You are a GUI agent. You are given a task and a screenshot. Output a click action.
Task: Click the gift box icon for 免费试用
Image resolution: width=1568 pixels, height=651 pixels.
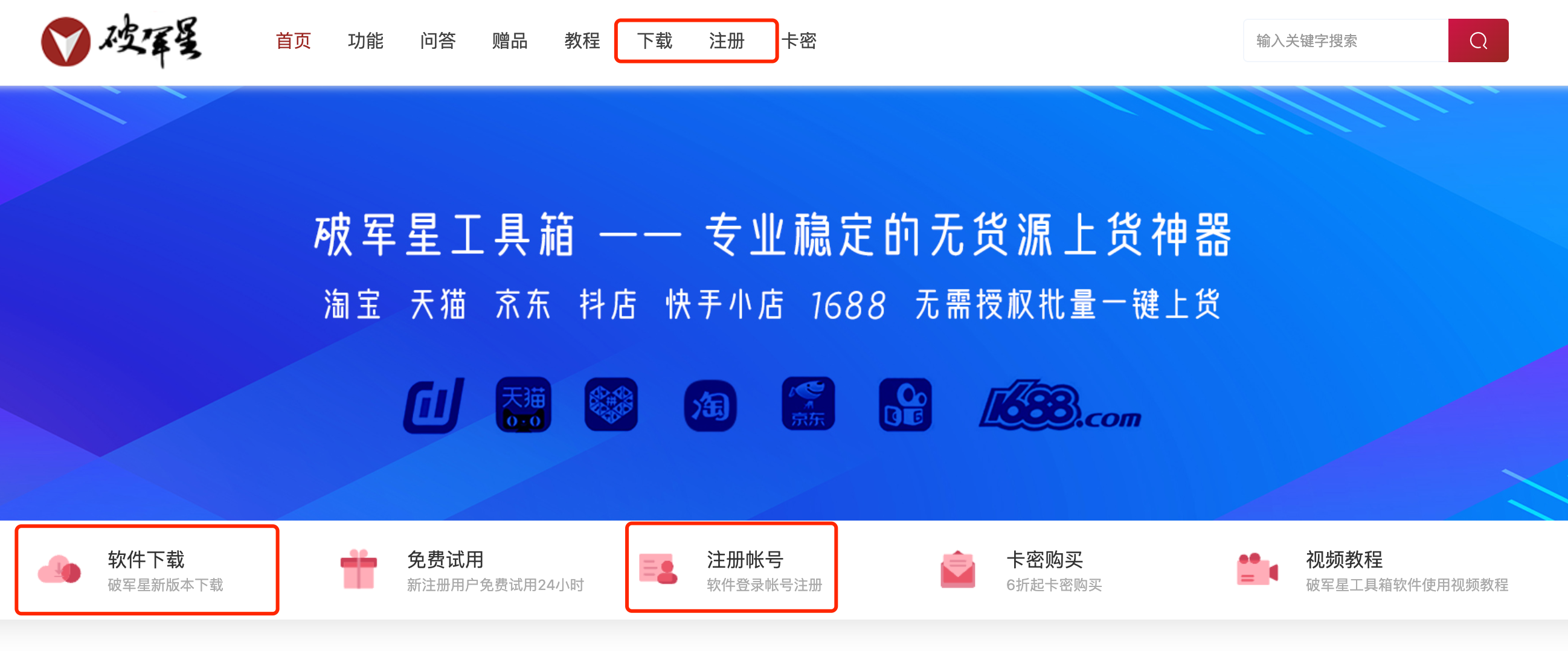pyautogui.click(x=359, y=569)
